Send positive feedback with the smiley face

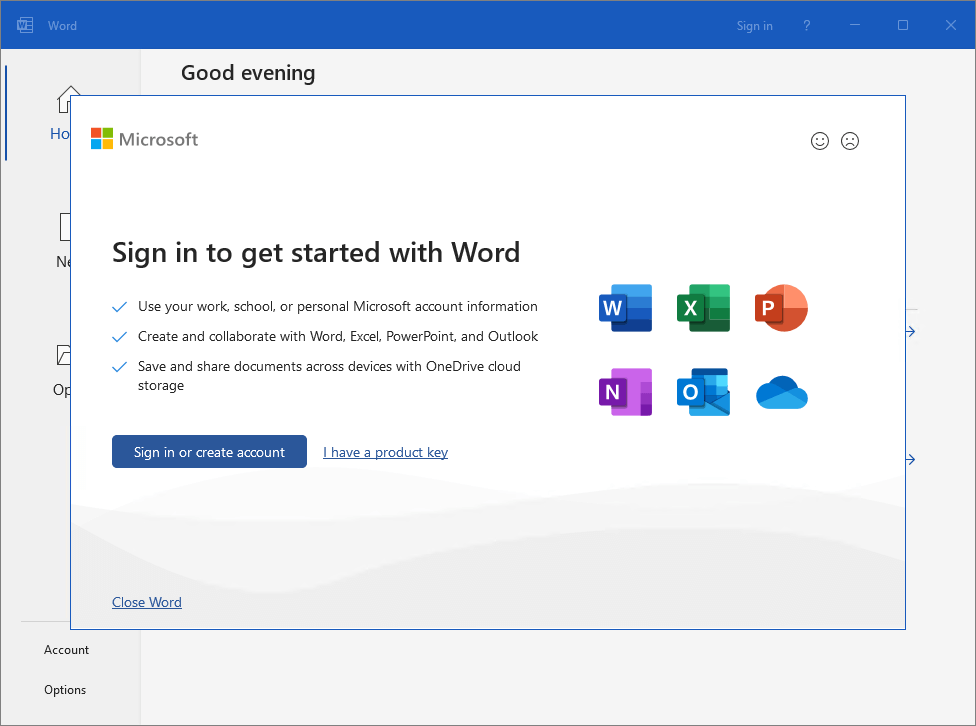tap(820, 141)
